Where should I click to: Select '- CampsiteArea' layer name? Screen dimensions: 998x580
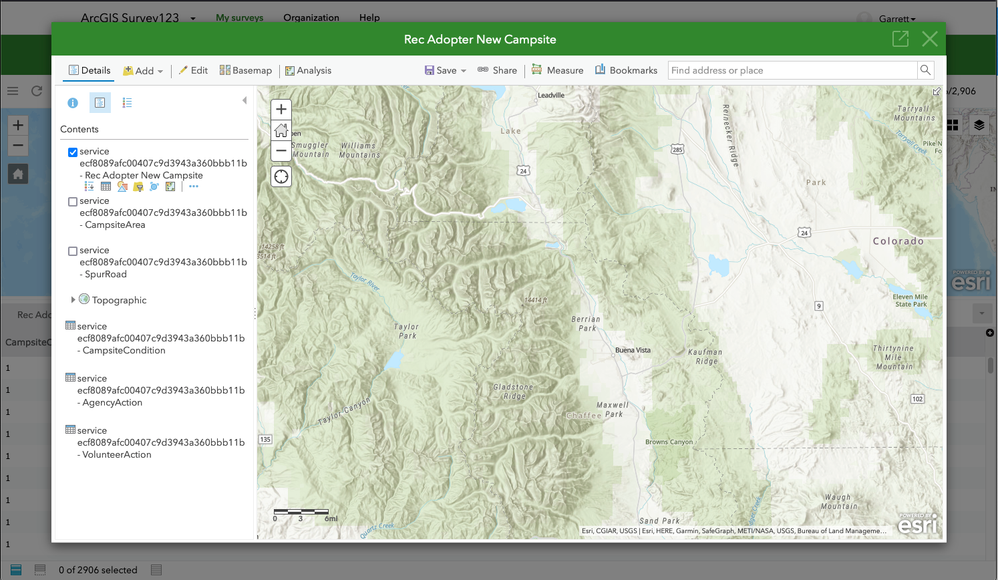pos(113,225)
